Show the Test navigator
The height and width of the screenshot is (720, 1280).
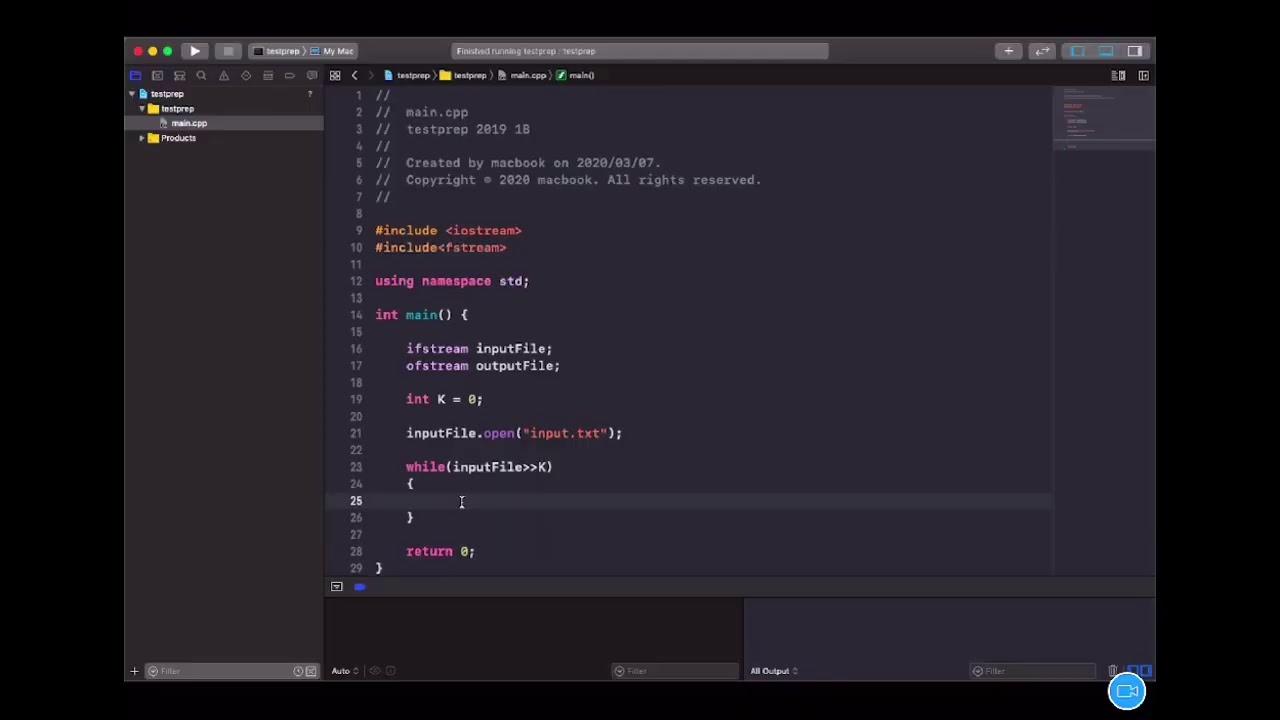click(246, 75)
